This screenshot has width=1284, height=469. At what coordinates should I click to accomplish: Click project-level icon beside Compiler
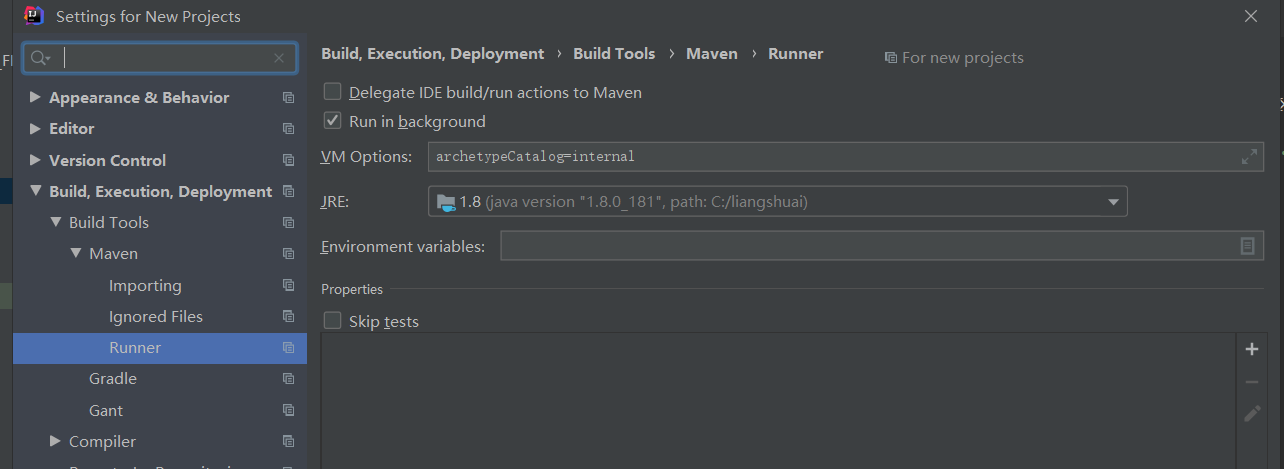288,442
